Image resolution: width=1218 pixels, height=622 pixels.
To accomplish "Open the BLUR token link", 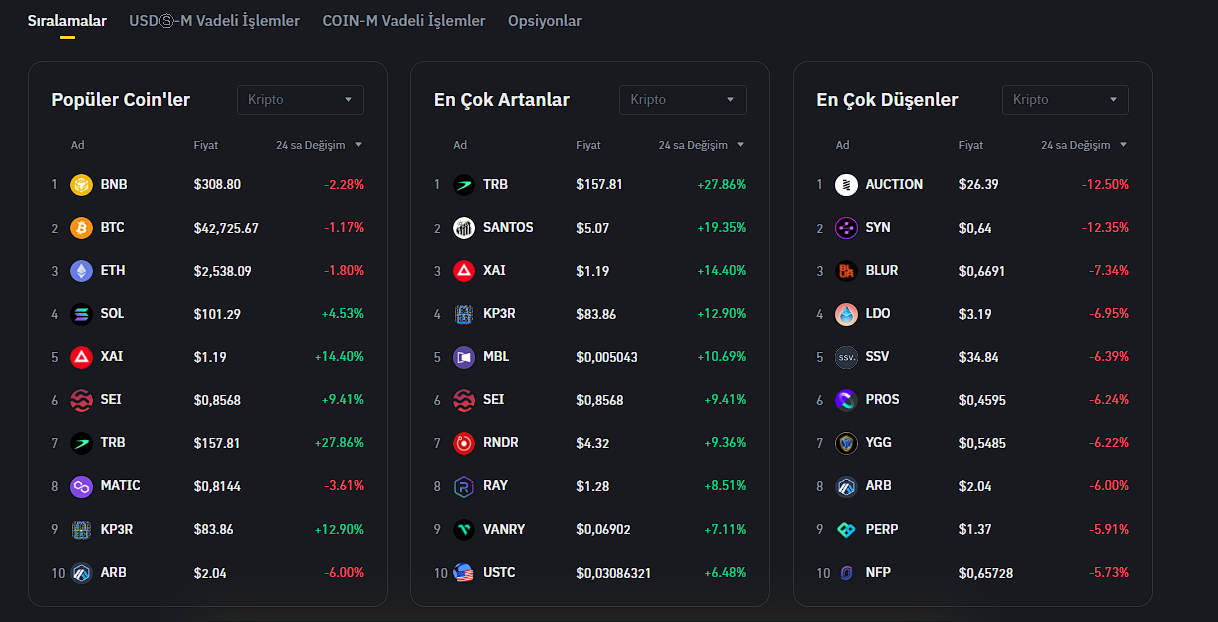I will (882, 271).
